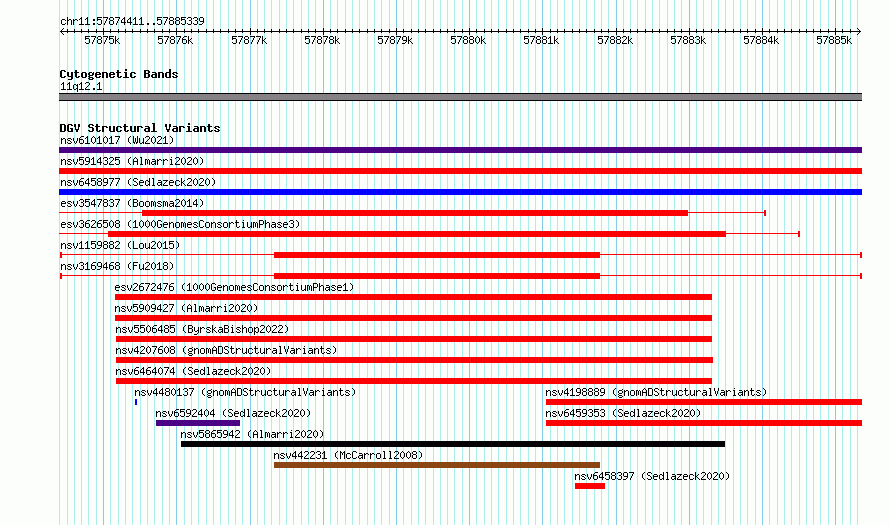
Task: Click the 57878k ruler position
Action: [x=322, y=40]
